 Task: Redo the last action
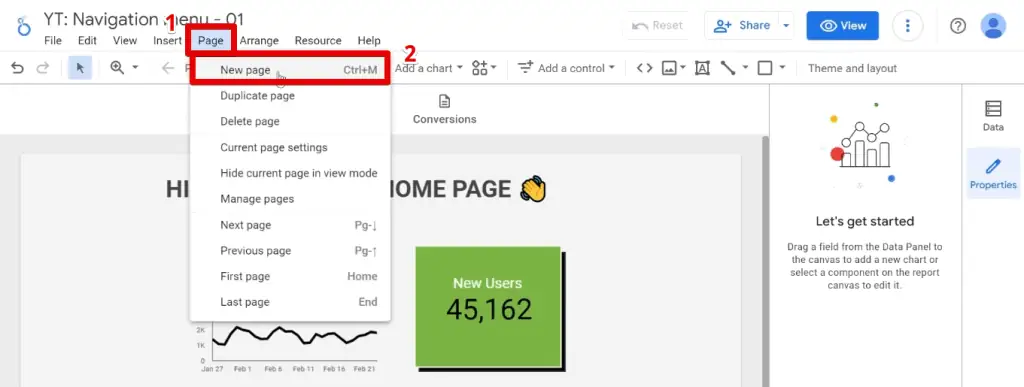[42, 68]
